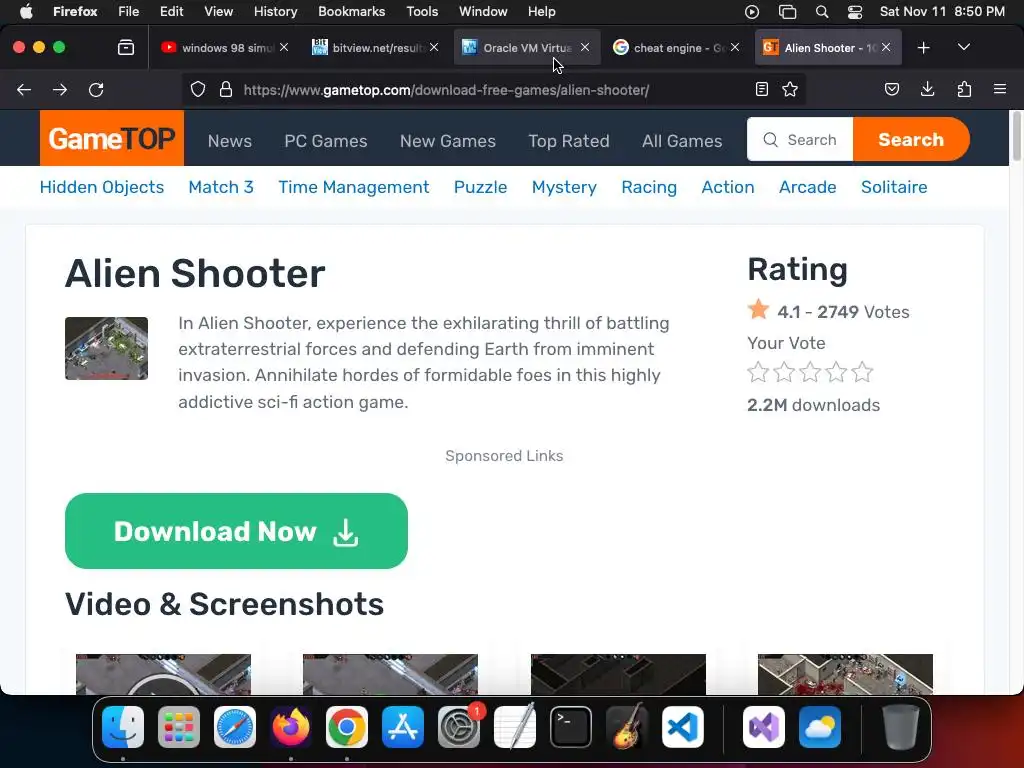
Task: Open the News navigation link
Action: pos(230,141)
